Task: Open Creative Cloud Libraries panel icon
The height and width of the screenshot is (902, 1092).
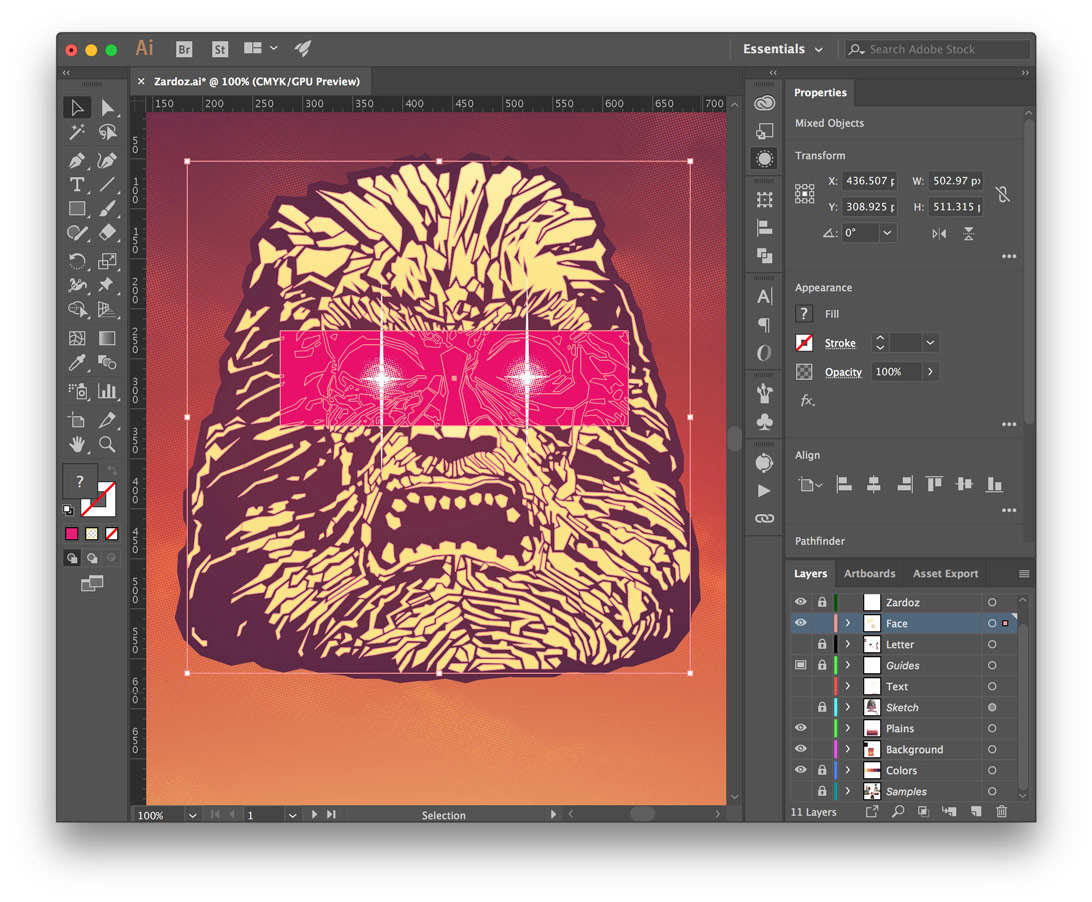Action: point(764,103)
